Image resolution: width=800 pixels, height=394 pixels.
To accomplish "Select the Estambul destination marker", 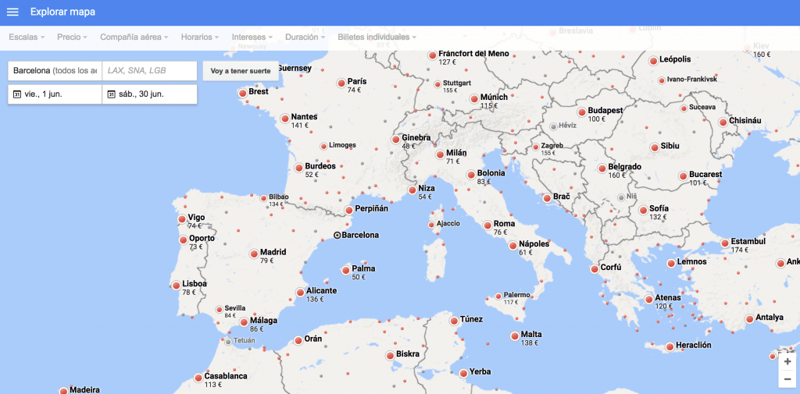I will [725, 243].
